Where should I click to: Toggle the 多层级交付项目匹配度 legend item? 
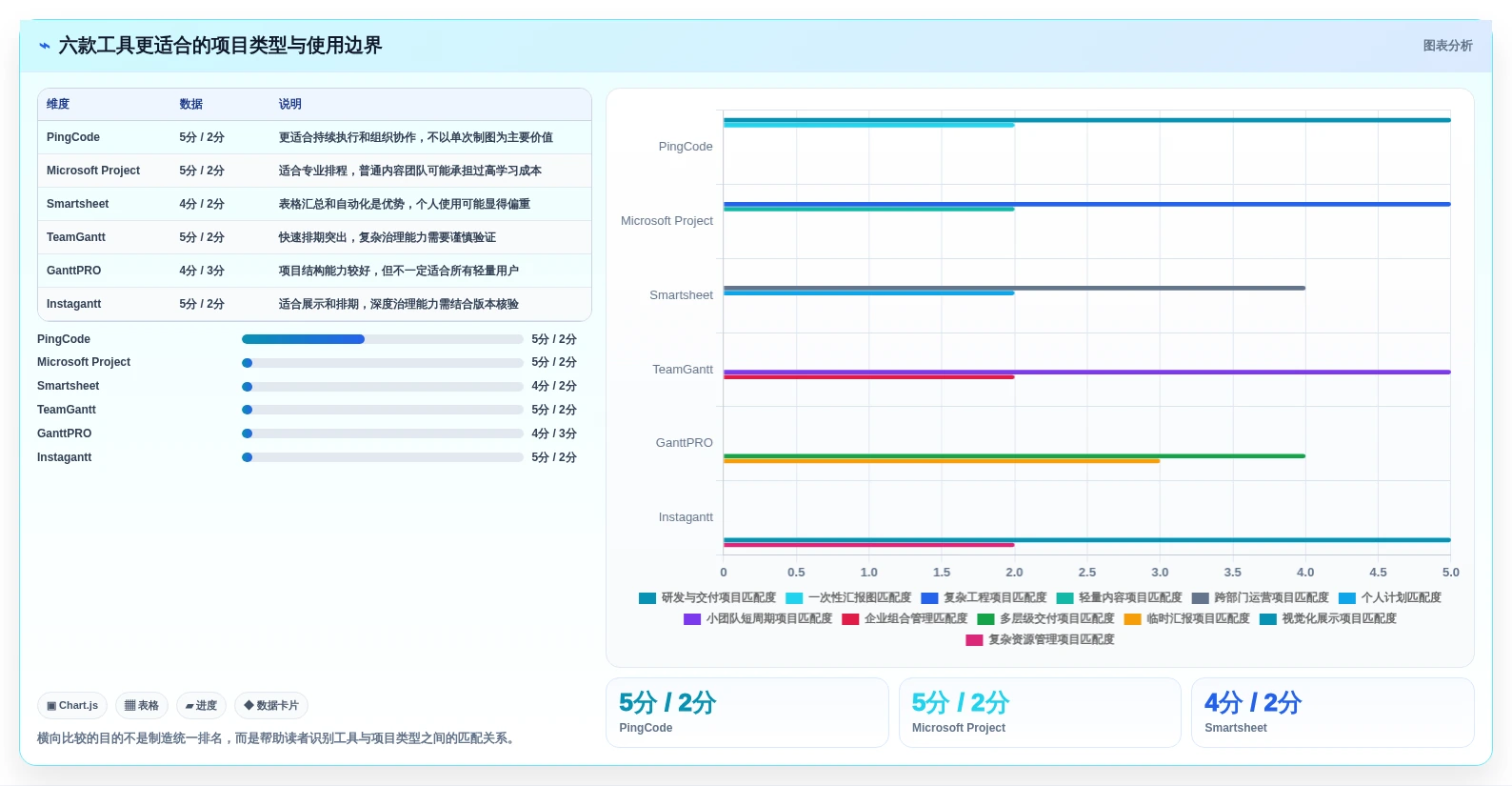click(x=1045, y=619)
